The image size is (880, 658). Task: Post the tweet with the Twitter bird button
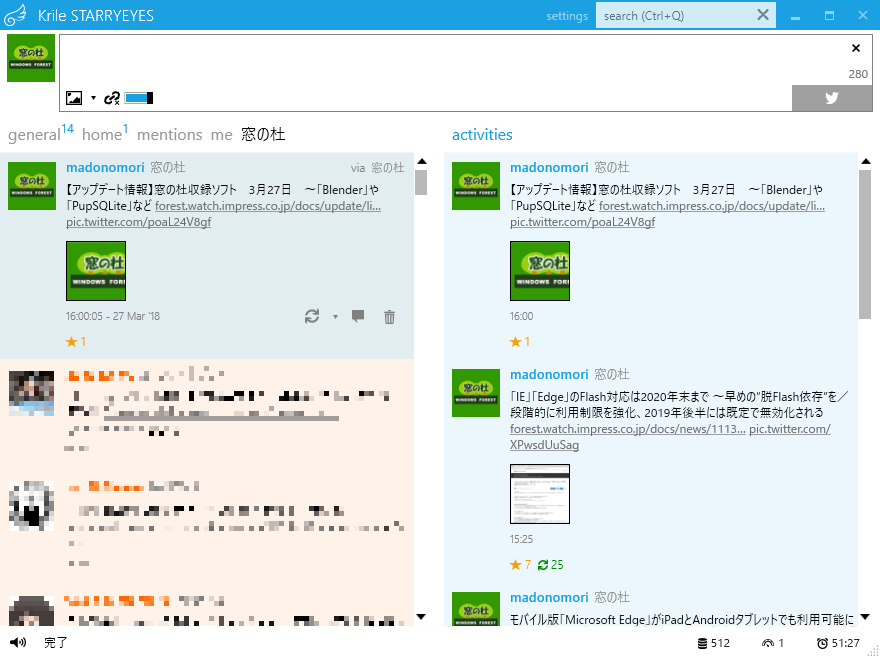pyautogui.click(x=832, y=97)
